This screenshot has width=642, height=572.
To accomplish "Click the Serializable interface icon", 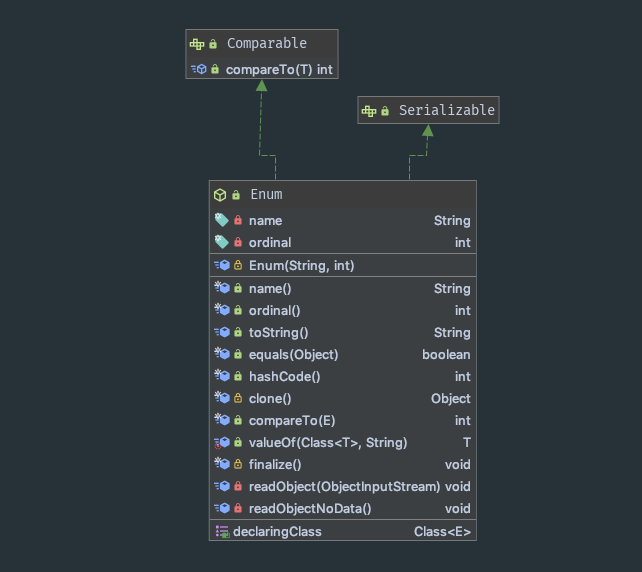I will tap(369, 111).
